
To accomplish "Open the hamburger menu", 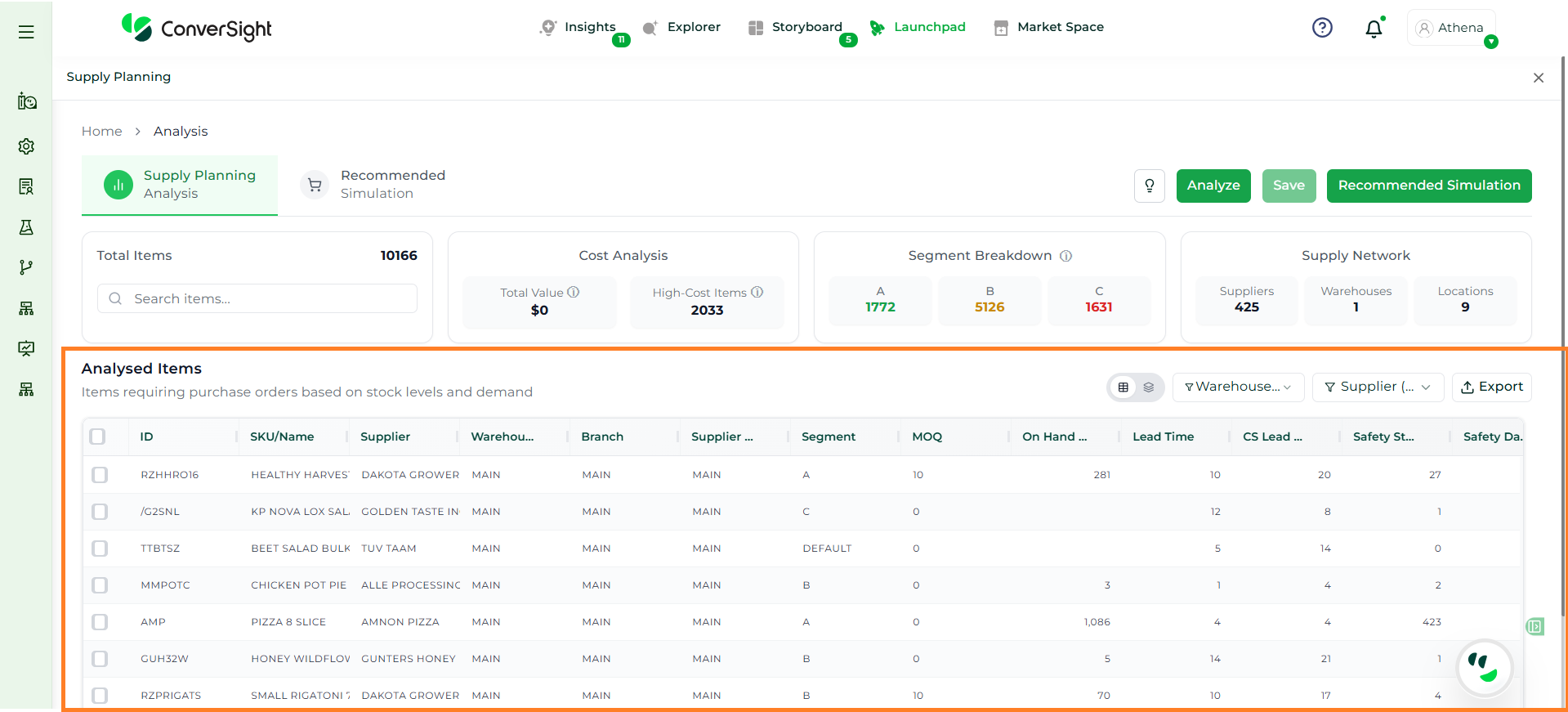I will coord(26,32).
